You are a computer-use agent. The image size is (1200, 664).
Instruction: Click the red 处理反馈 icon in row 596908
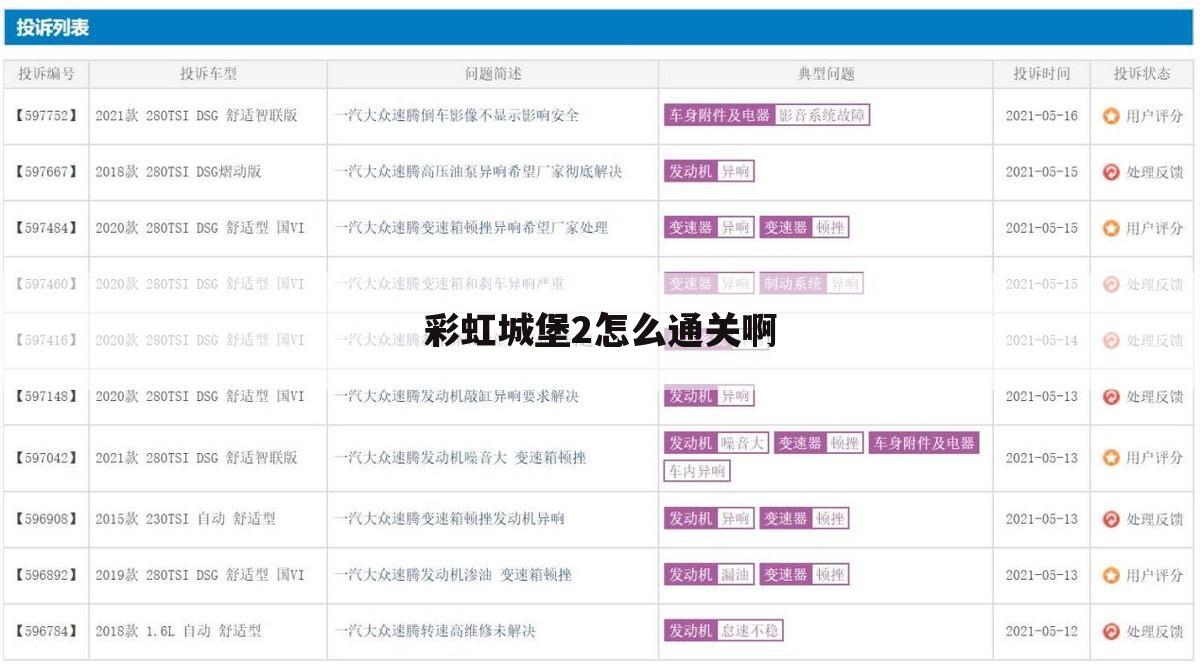[x=1111, y=519]
